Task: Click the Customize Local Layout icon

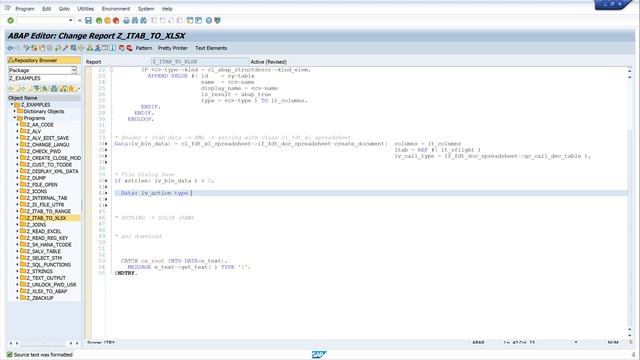Action: (217, 20)
